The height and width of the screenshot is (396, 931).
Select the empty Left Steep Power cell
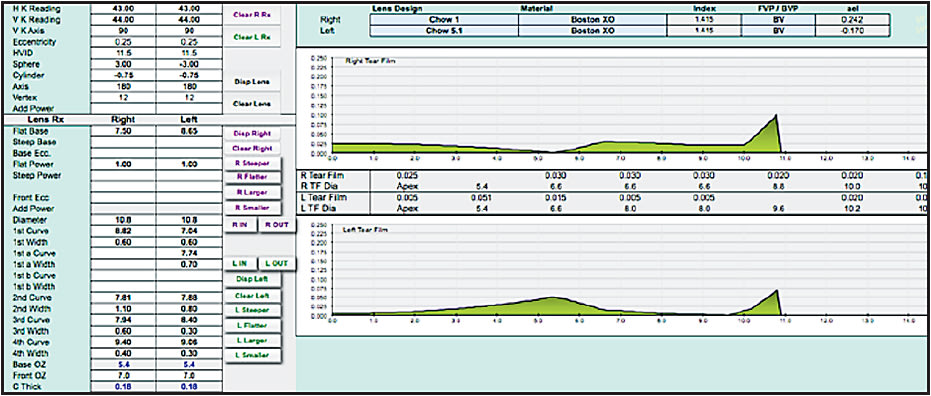pyautogui.click(x=189, y=175)
